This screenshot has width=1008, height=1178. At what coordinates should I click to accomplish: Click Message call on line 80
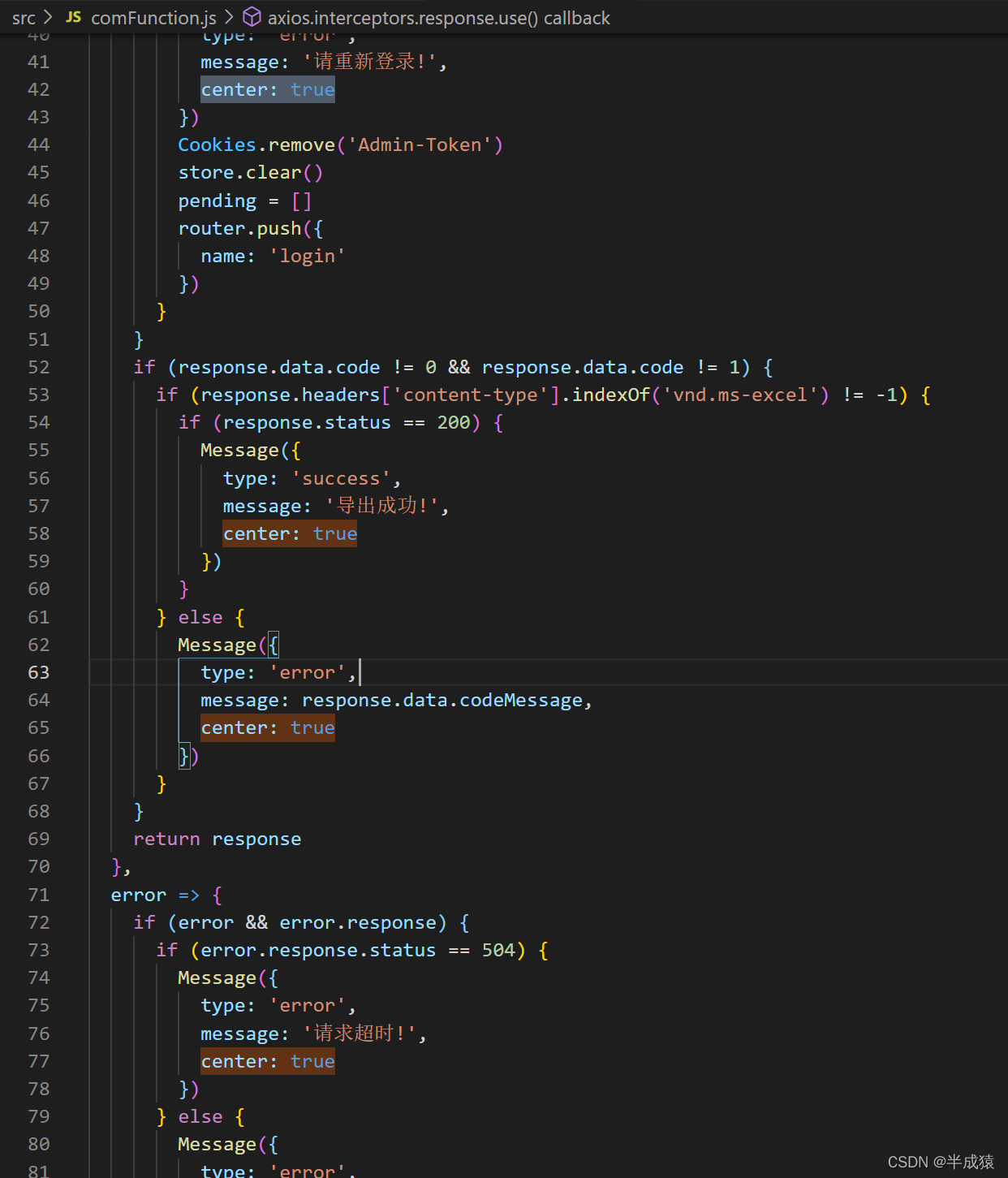[x=218, y=1144]
